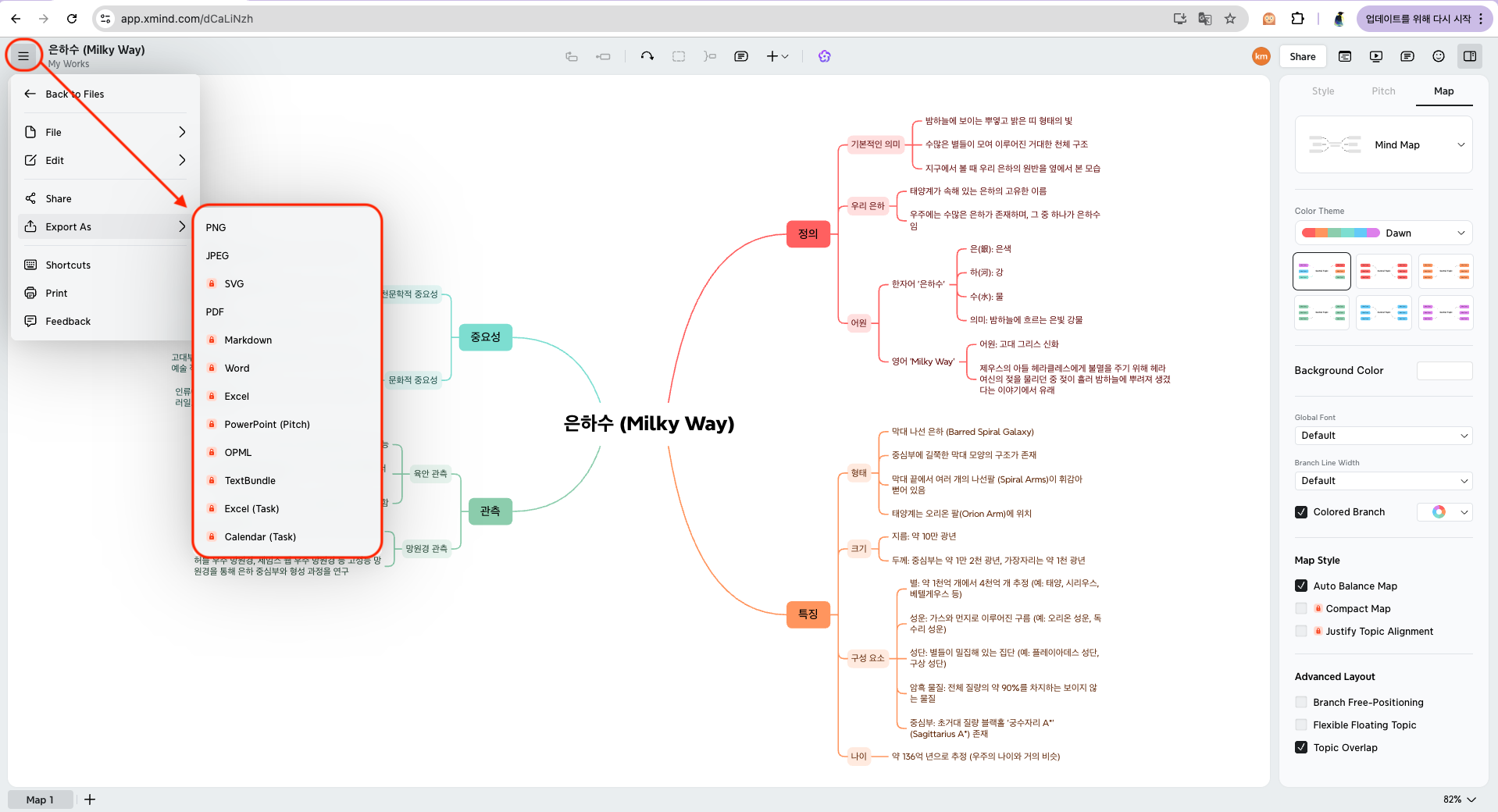Select the Boundary tool
Screen dimensions: 1498x812
click(x=679, y=56)
